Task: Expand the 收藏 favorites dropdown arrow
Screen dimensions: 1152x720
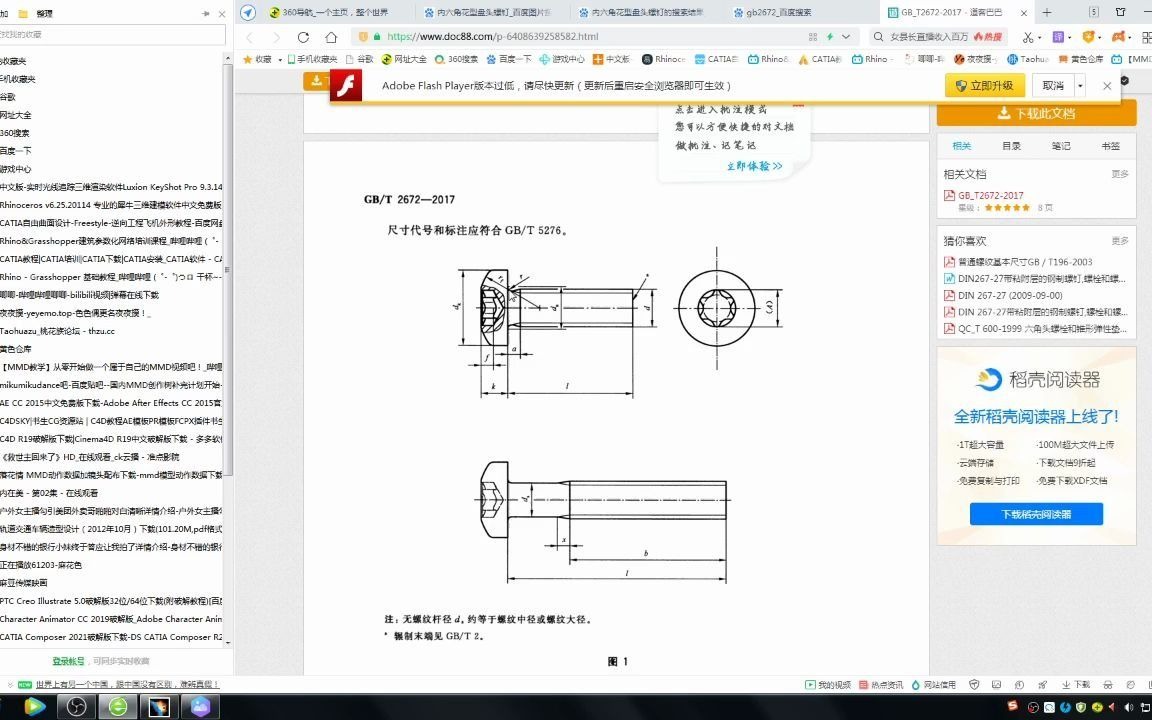Action: (x=279, y=59)
